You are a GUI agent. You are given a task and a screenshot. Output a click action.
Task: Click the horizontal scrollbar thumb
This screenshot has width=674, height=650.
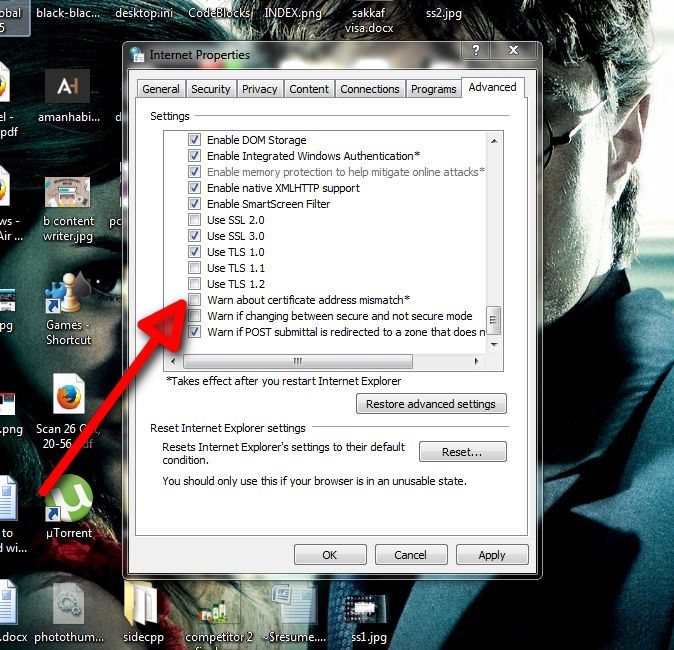[298, 361]
